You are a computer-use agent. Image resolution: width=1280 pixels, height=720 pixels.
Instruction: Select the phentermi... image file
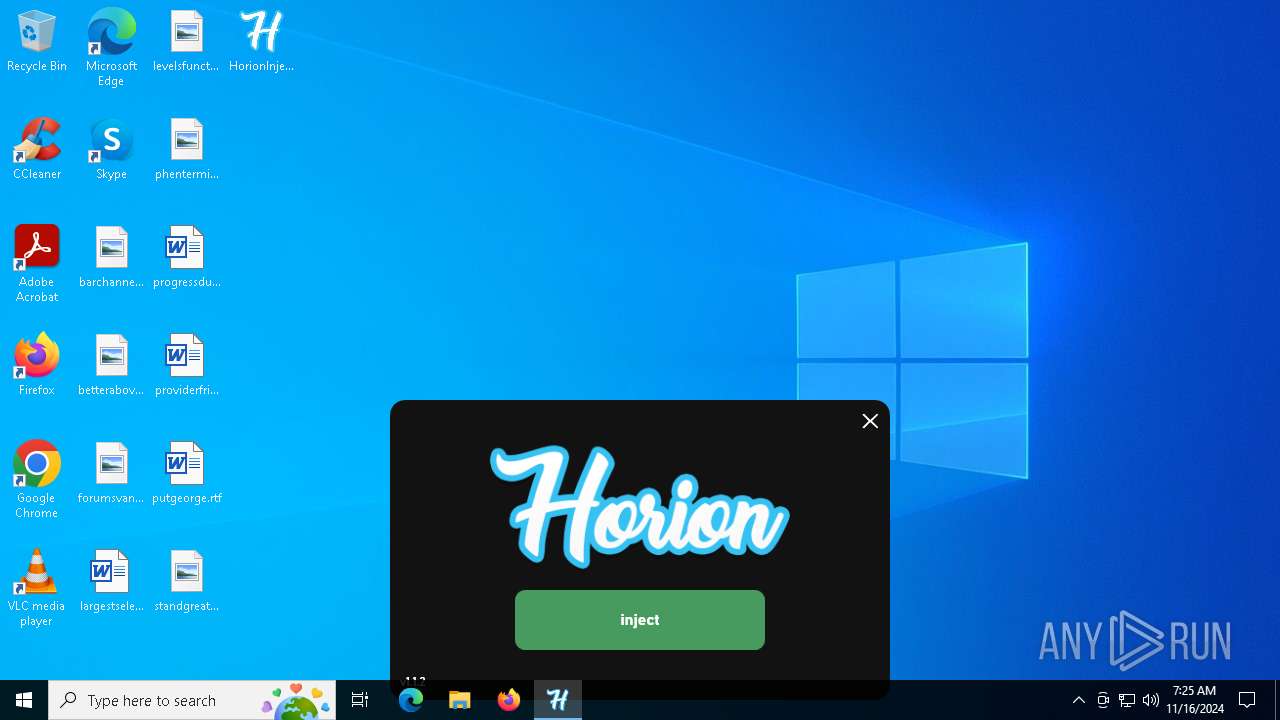coord(186,150)
